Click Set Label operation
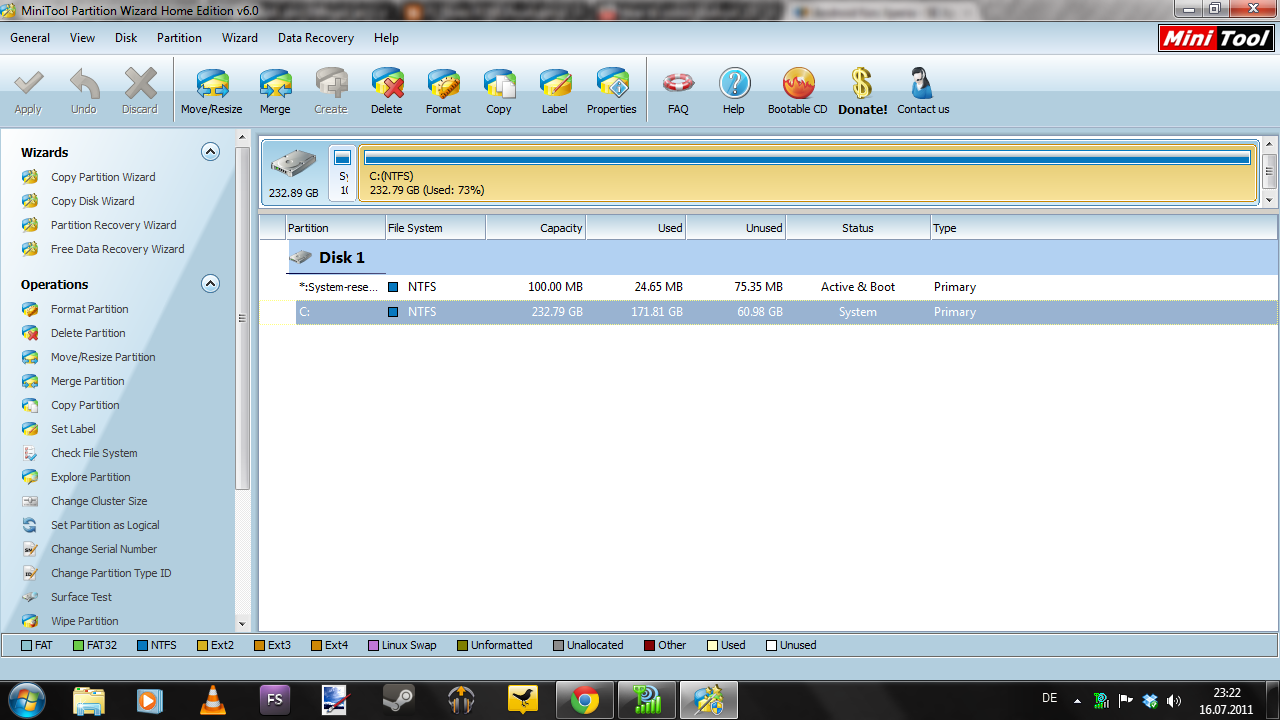Image resolution: width=1280 pixels, height=720 pixels. [73, 429]
